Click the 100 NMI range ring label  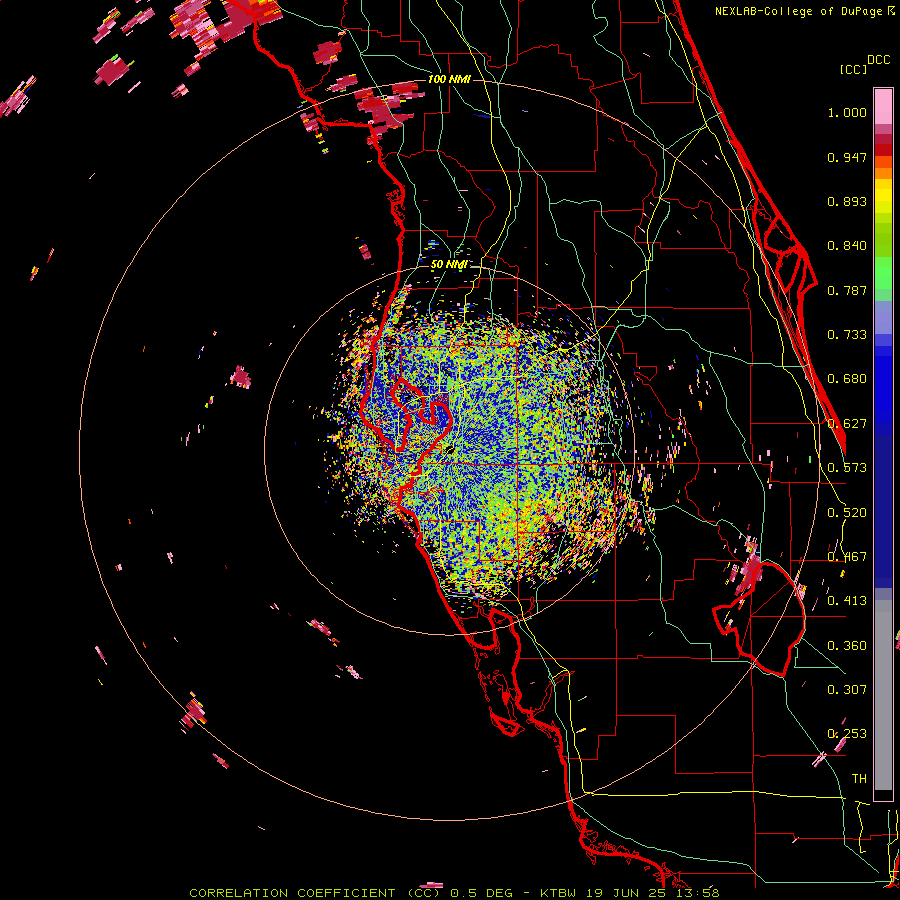[x=449, y=79]
